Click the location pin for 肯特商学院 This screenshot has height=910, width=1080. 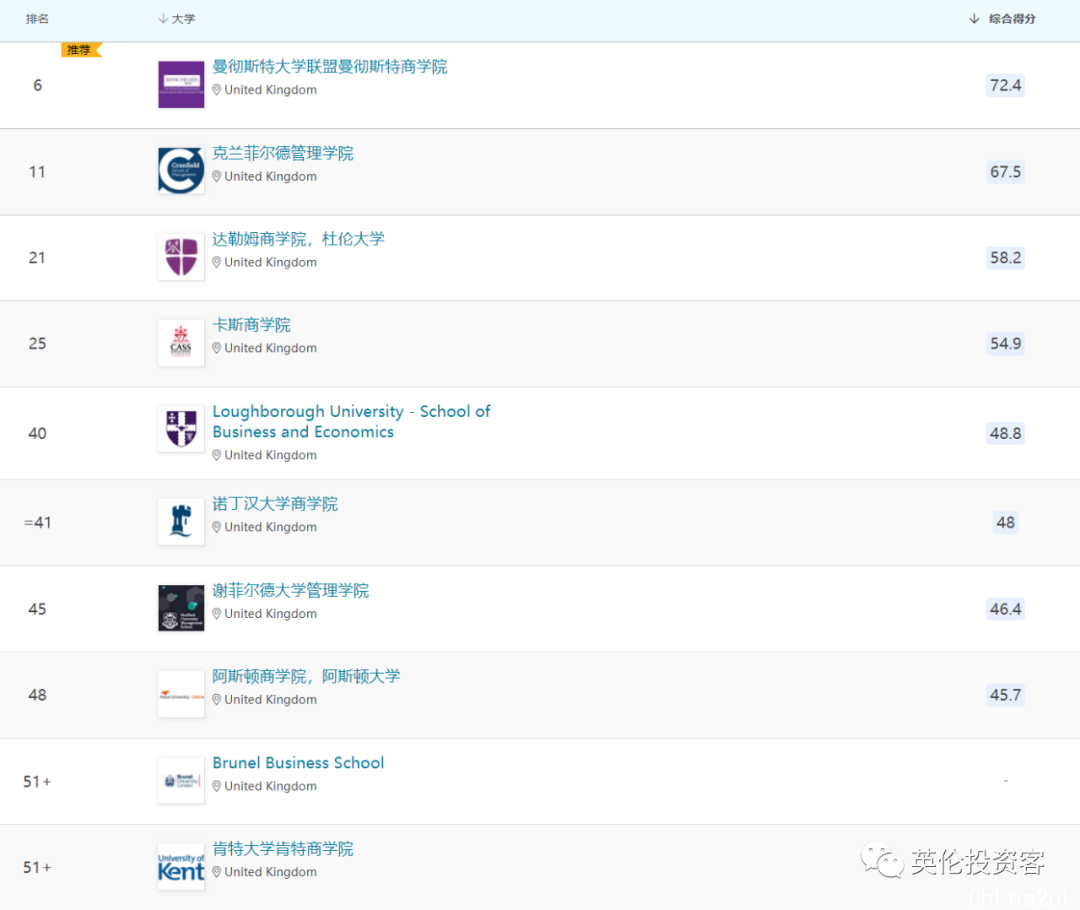(x=216, y=873)
